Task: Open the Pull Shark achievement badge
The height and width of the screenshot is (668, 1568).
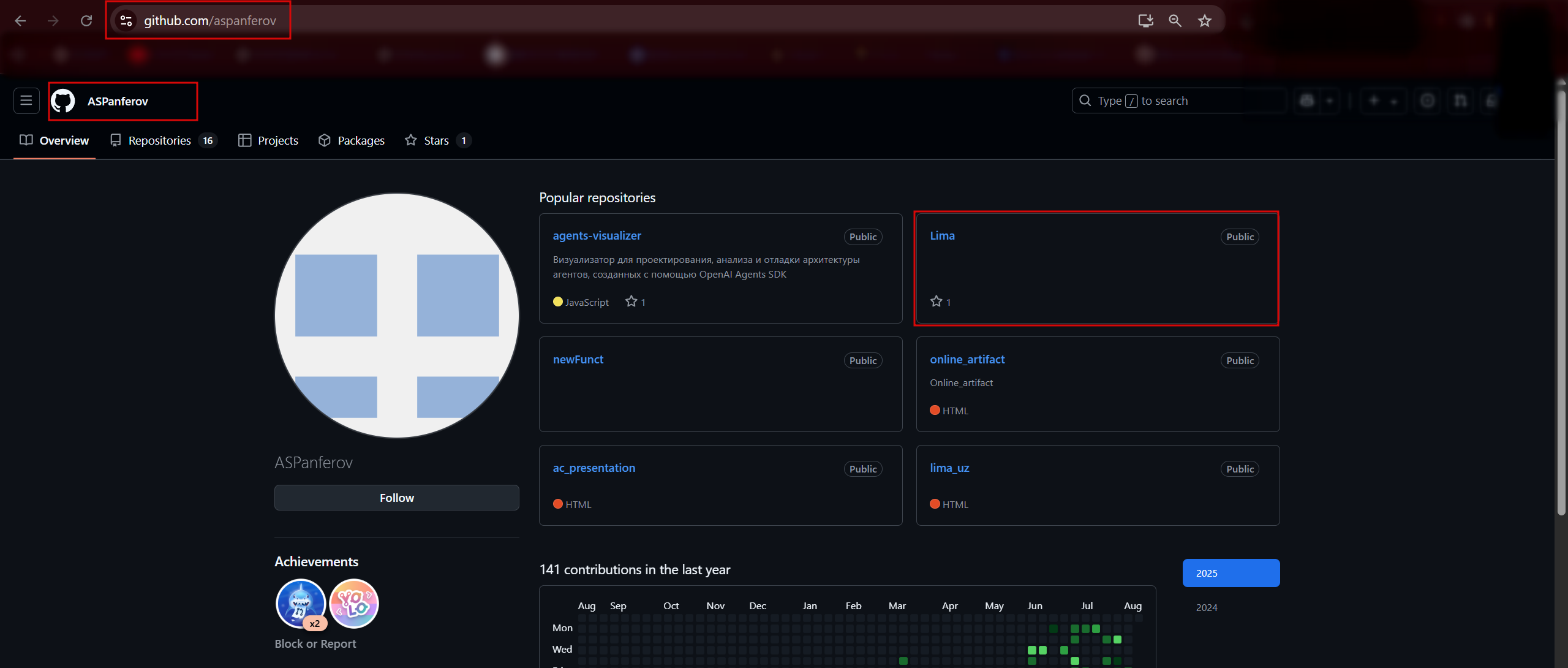Action: tap(300, 603)
